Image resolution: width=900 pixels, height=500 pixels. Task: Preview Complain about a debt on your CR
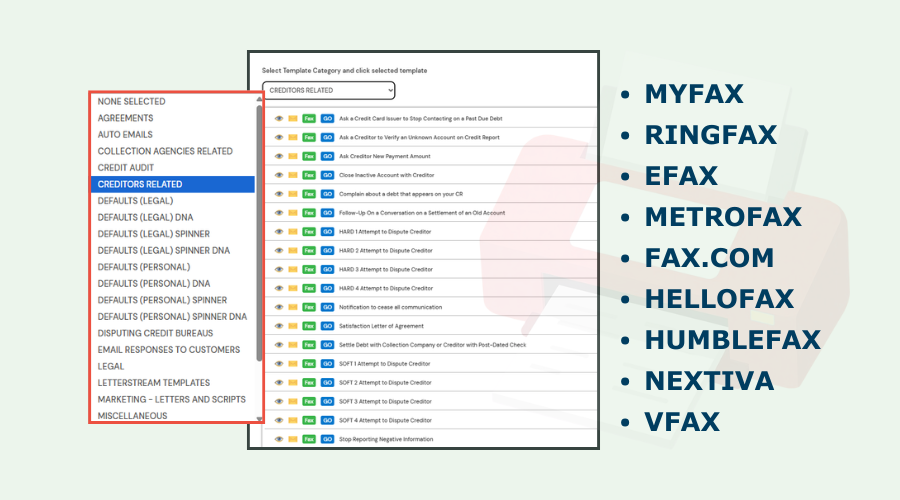coord(279,194)
